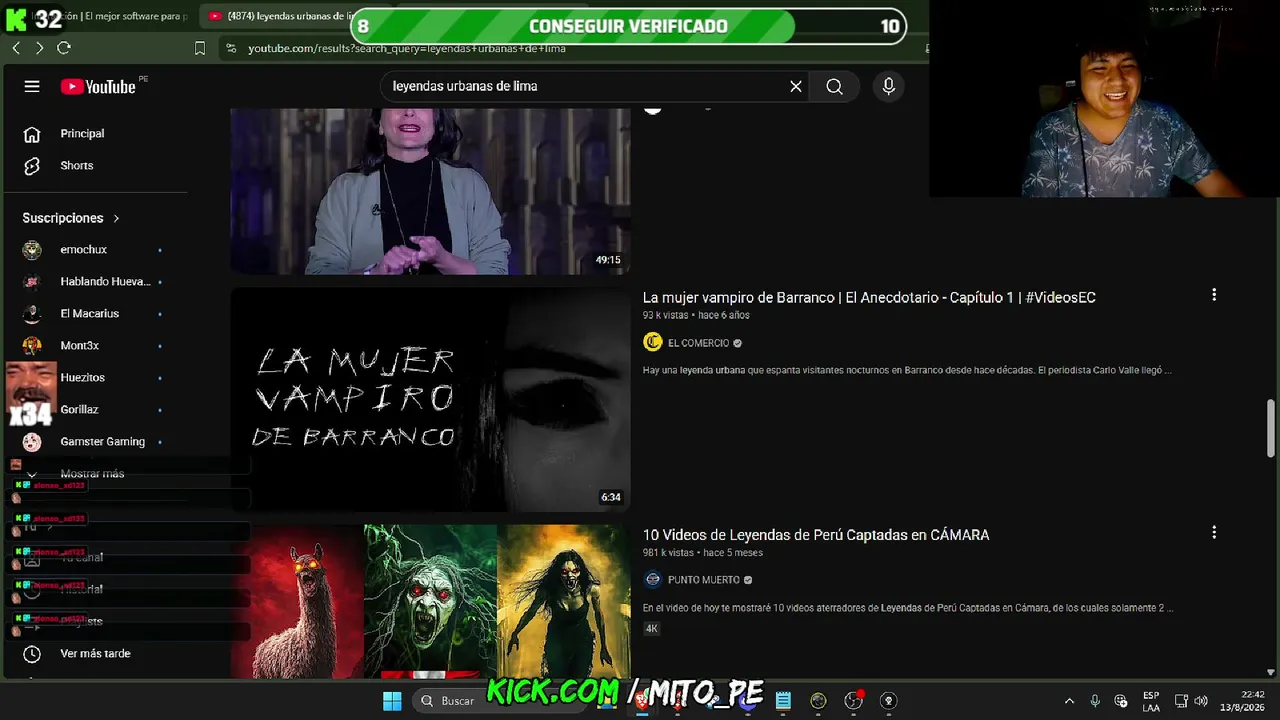The image size is (1280, 720).
Task: Open the YouTube hamburger guide menu
Action: point(32,87)
